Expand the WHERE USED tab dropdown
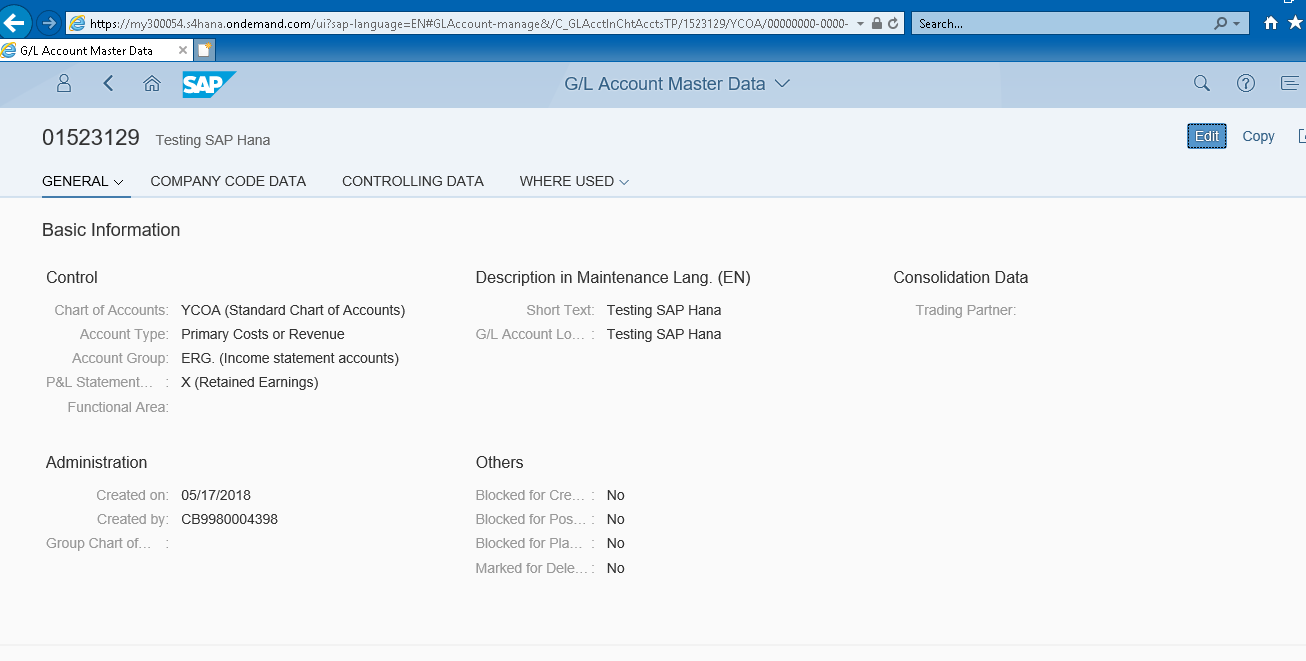This screenshot has height=661, width=1306. (624, 182)
